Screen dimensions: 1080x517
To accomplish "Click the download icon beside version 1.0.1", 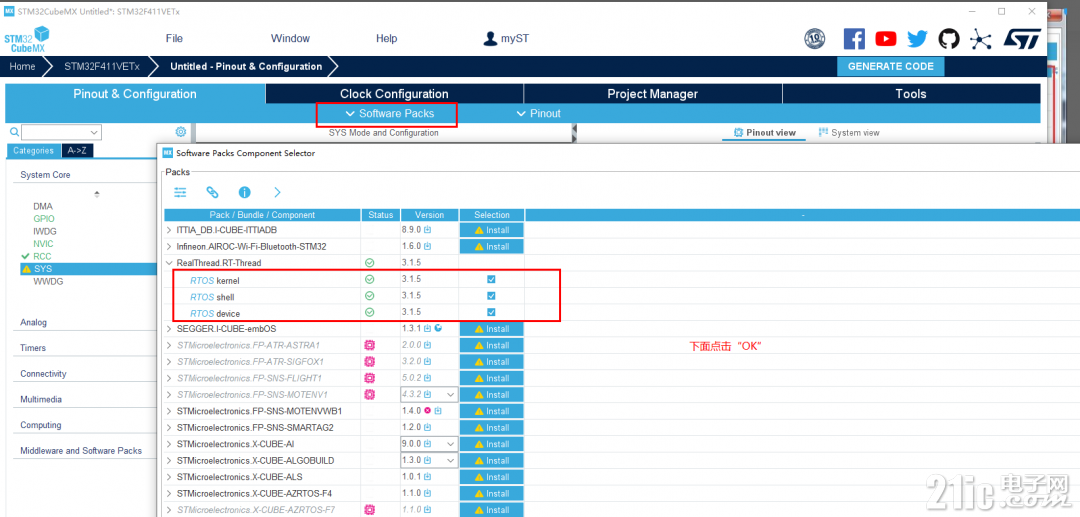I will 428,477.
